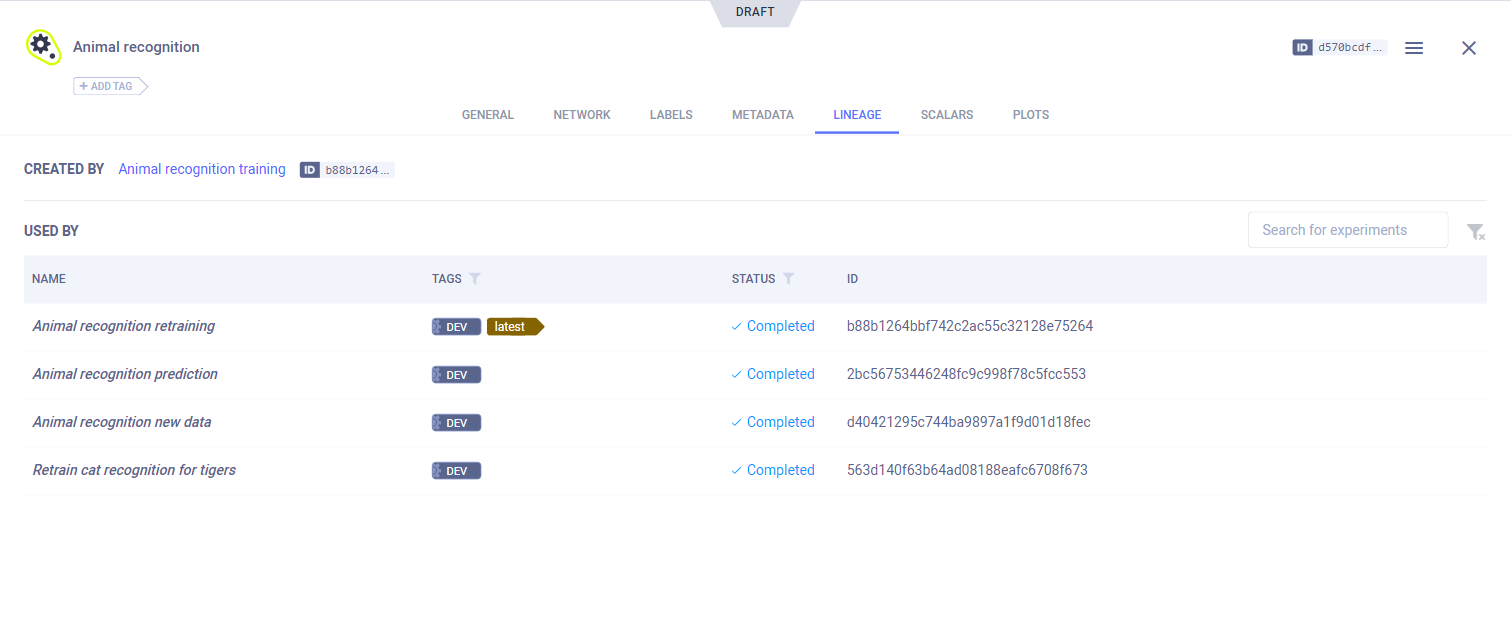Open the Animal recognition training link
Screen dimensions: 1511x625
pos(202,169)
